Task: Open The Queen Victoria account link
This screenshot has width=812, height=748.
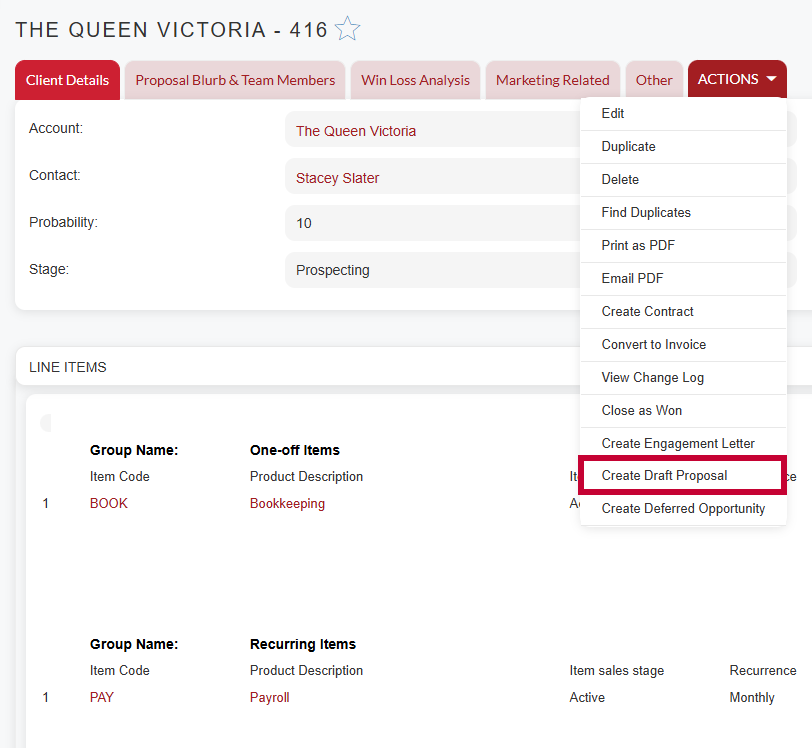Action: point(356,132)
